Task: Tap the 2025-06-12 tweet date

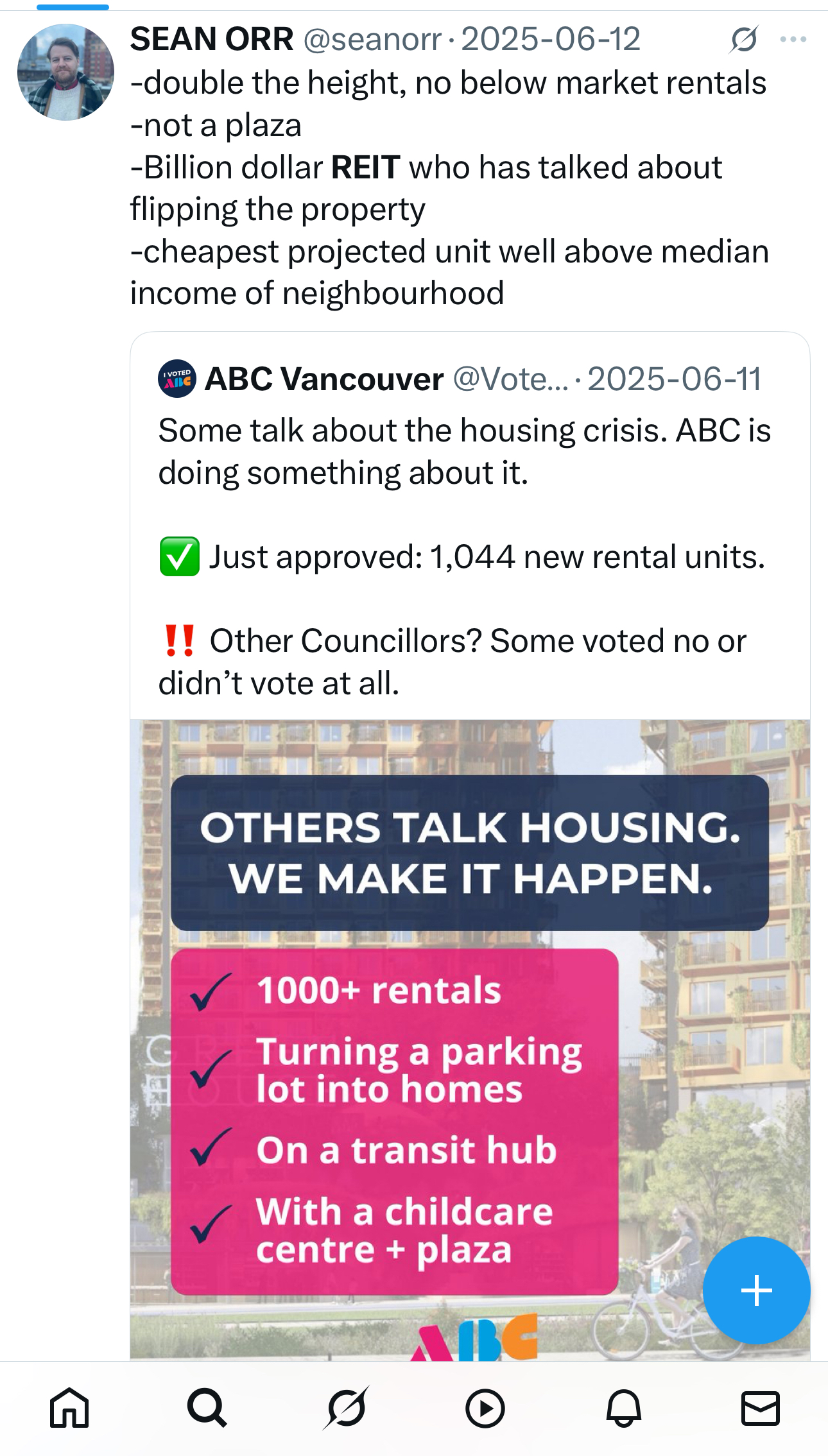Action: coord(551,40)
